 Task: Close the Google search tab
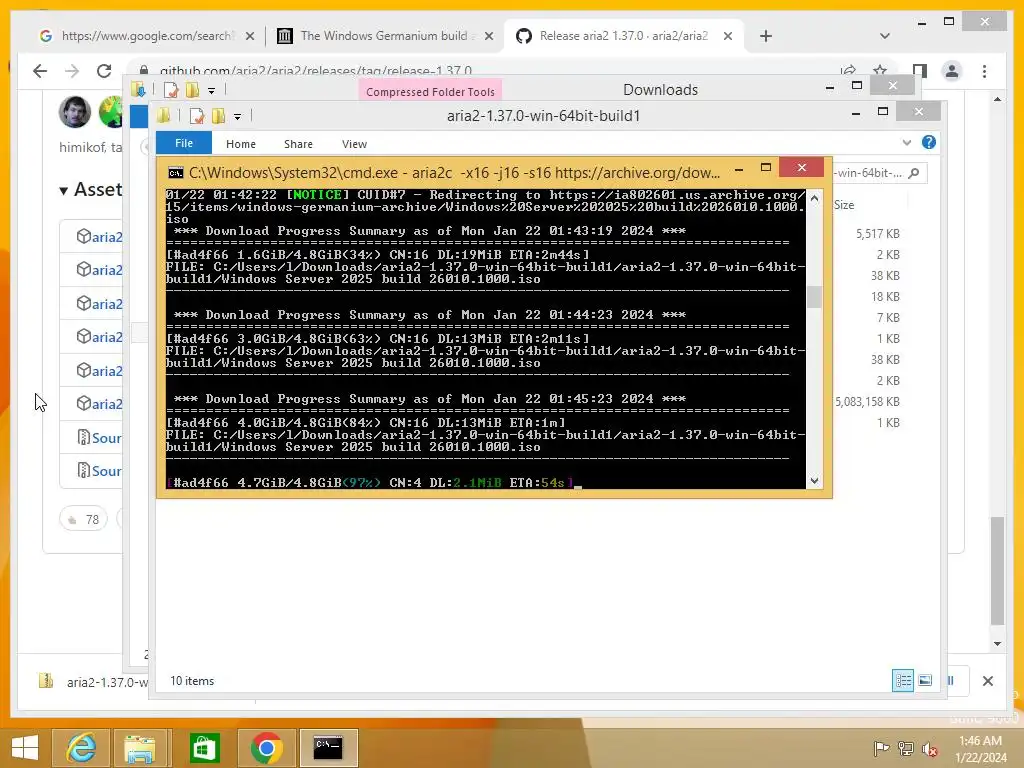click(x=249, y=36)
